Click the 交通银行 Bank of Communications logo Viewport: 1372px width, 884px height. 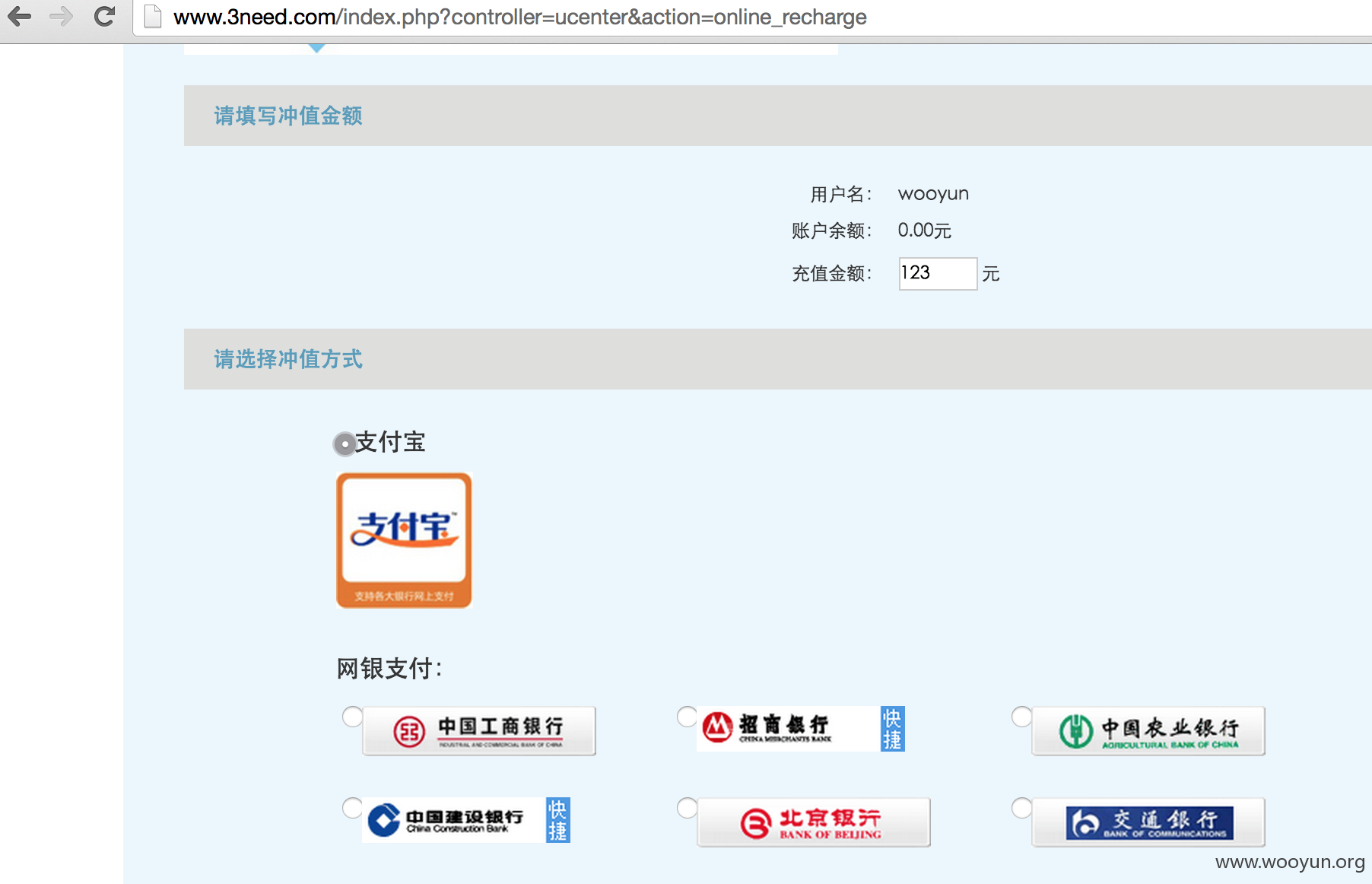point(1148,822)
